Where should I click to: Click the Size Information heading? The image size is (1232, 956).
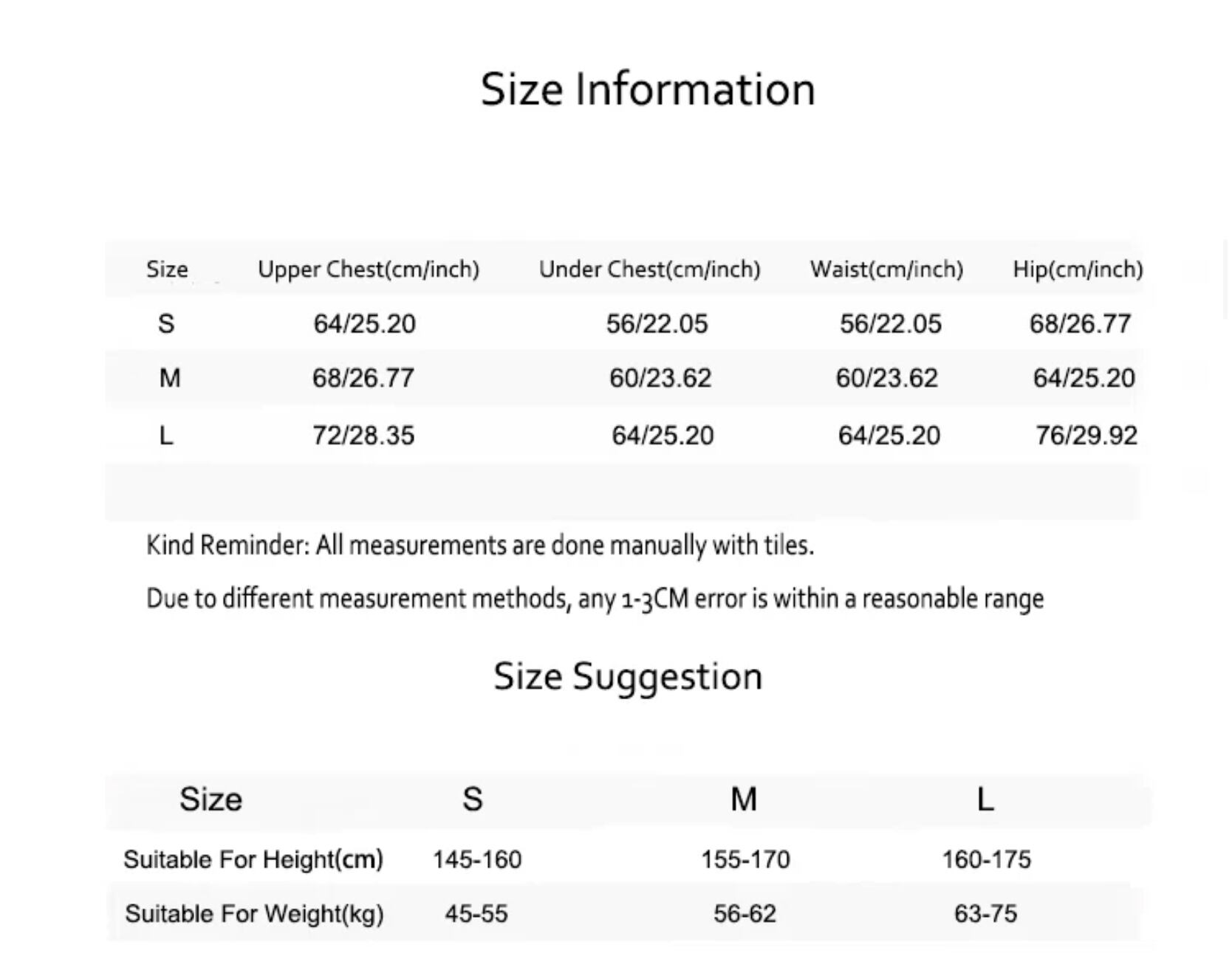click(x=648, y=89)
